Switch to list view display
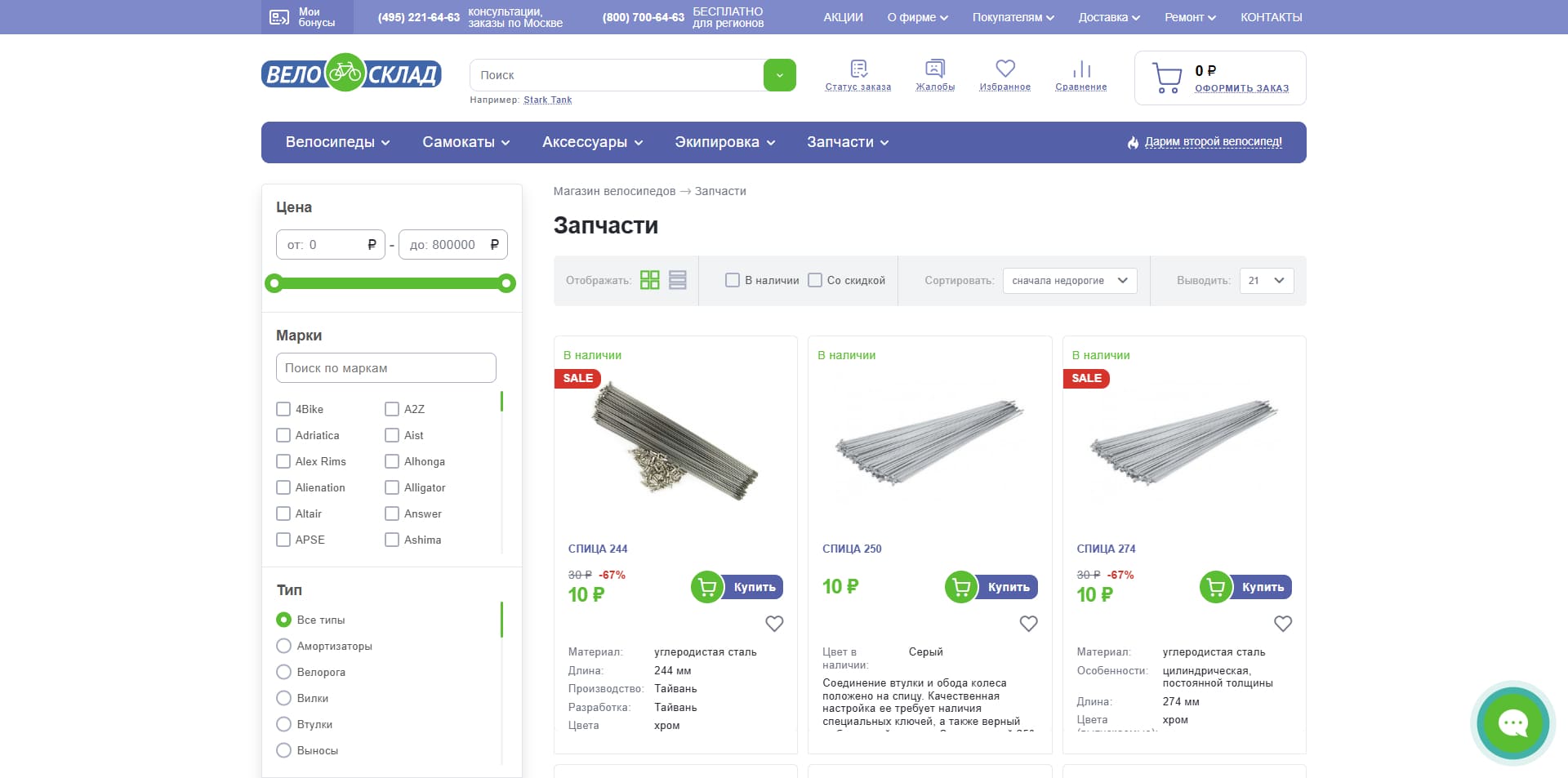Viewport: 1568px width, 778px height. (x=678, y=280)
